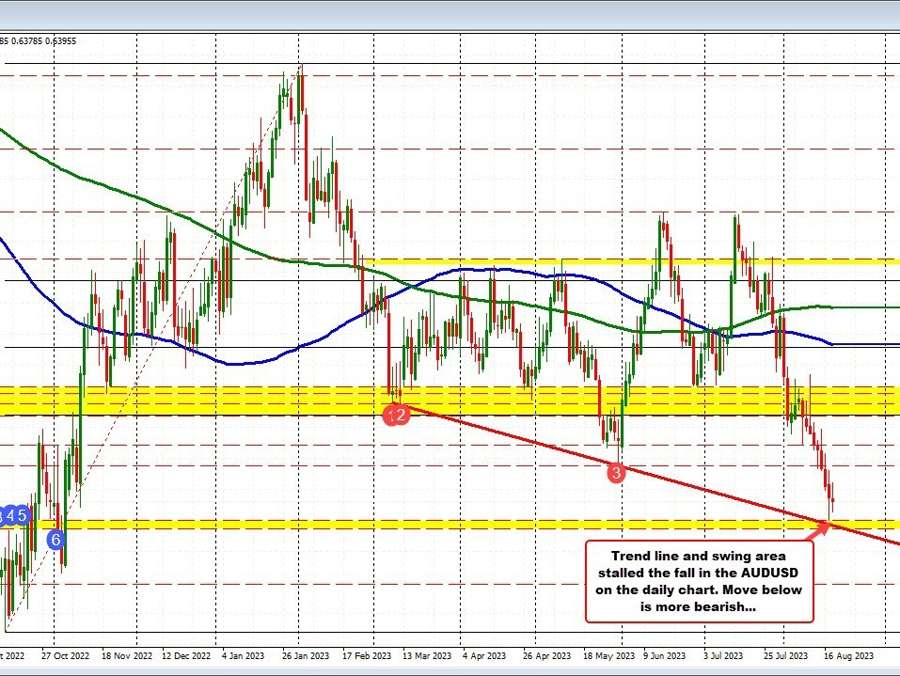Click the 16 Aug 2023 date label

point(845,656)
